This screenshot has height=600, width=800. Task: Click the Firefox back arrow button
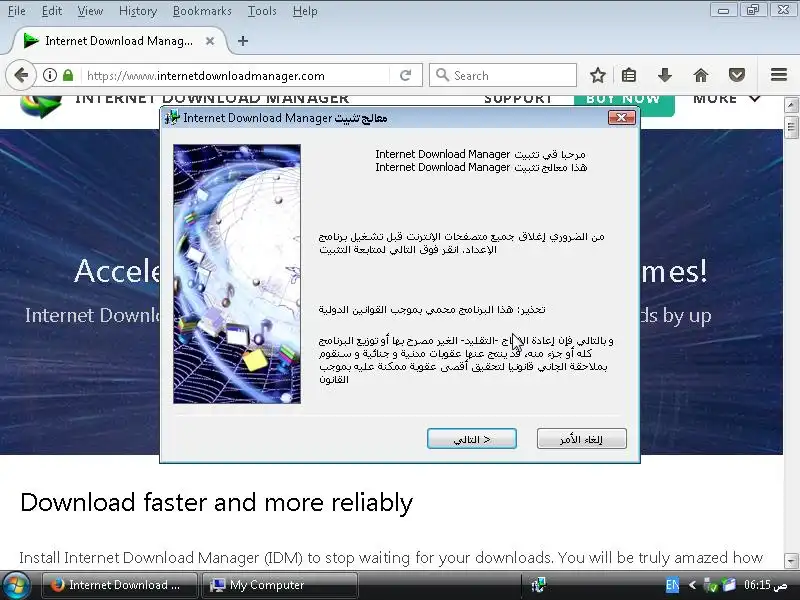coord(21,76)
